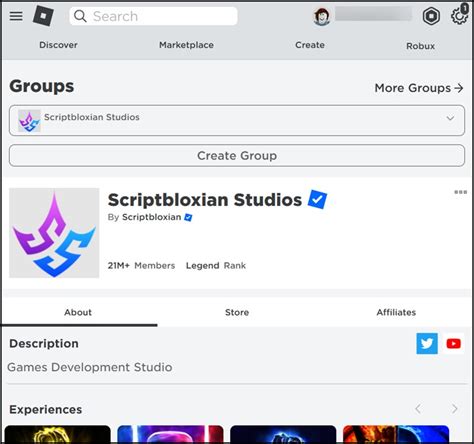
Task: Go to the Marketplace tab
Action: (186, 45)
